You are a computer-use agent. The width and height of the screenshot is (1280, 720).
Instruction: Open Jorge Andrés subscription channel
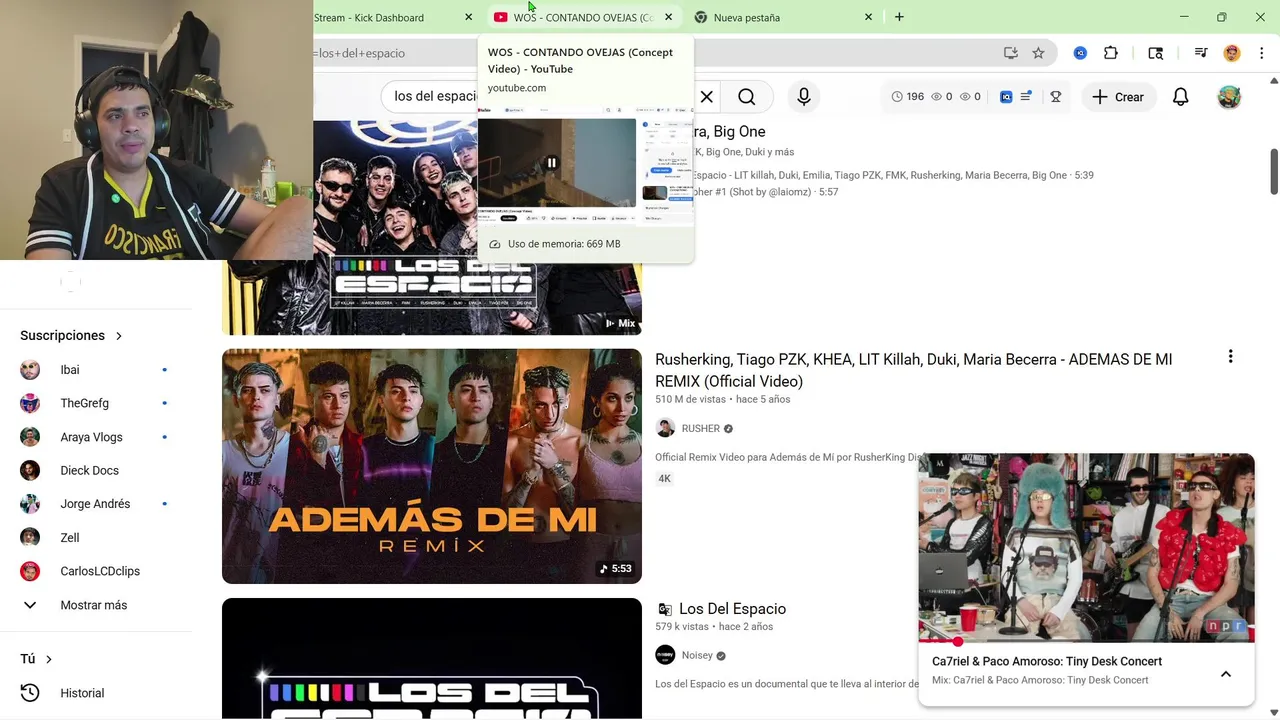(96, 504)
